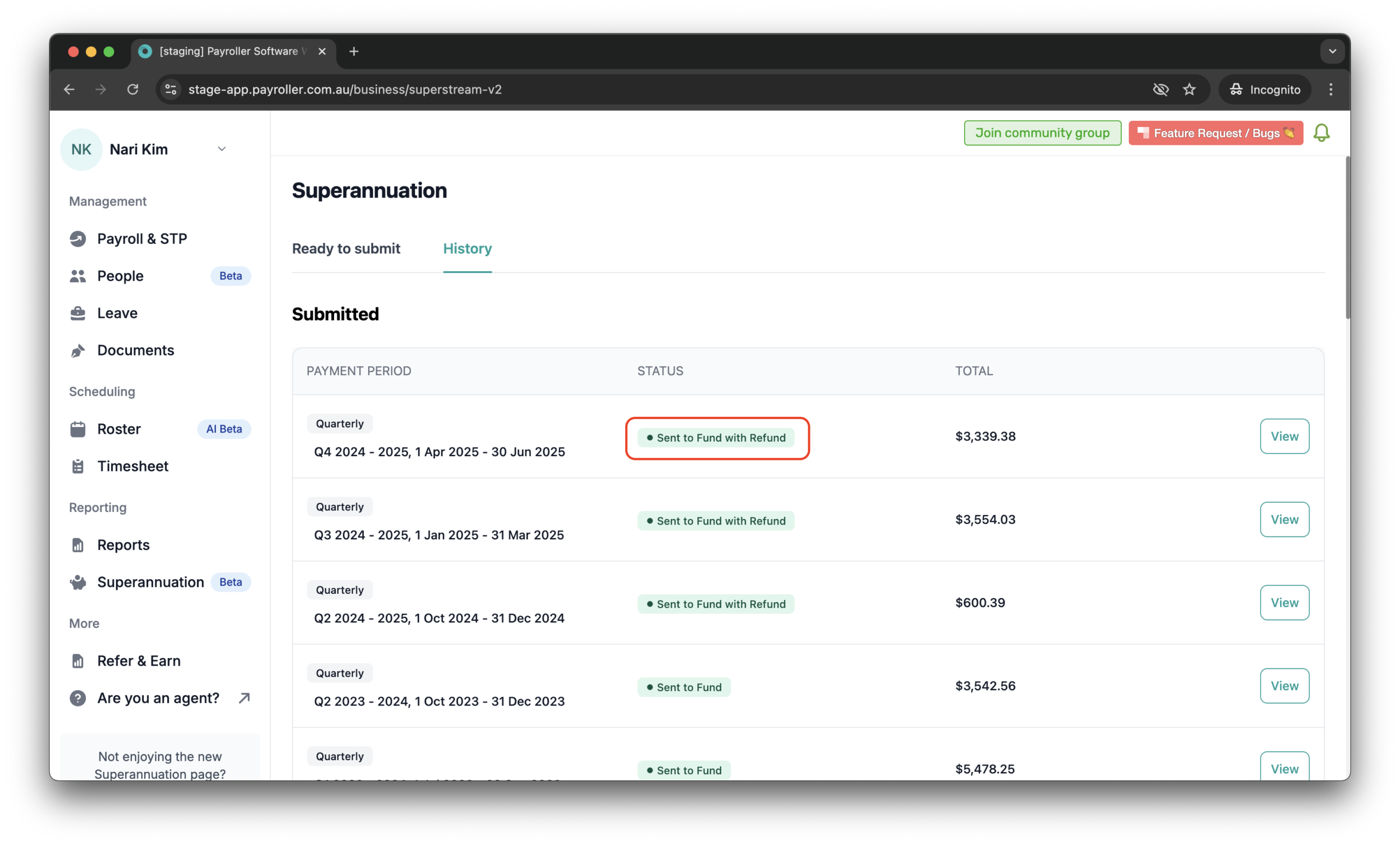Click the browser address bar
The image size is (1400, 846).
(398, 89)
